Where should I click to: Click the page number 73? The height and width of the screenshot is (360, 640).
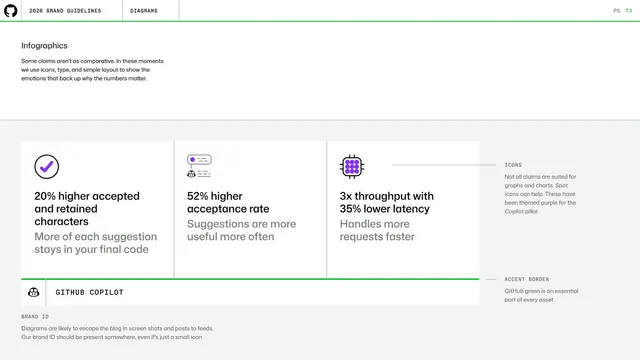(629, 11)
